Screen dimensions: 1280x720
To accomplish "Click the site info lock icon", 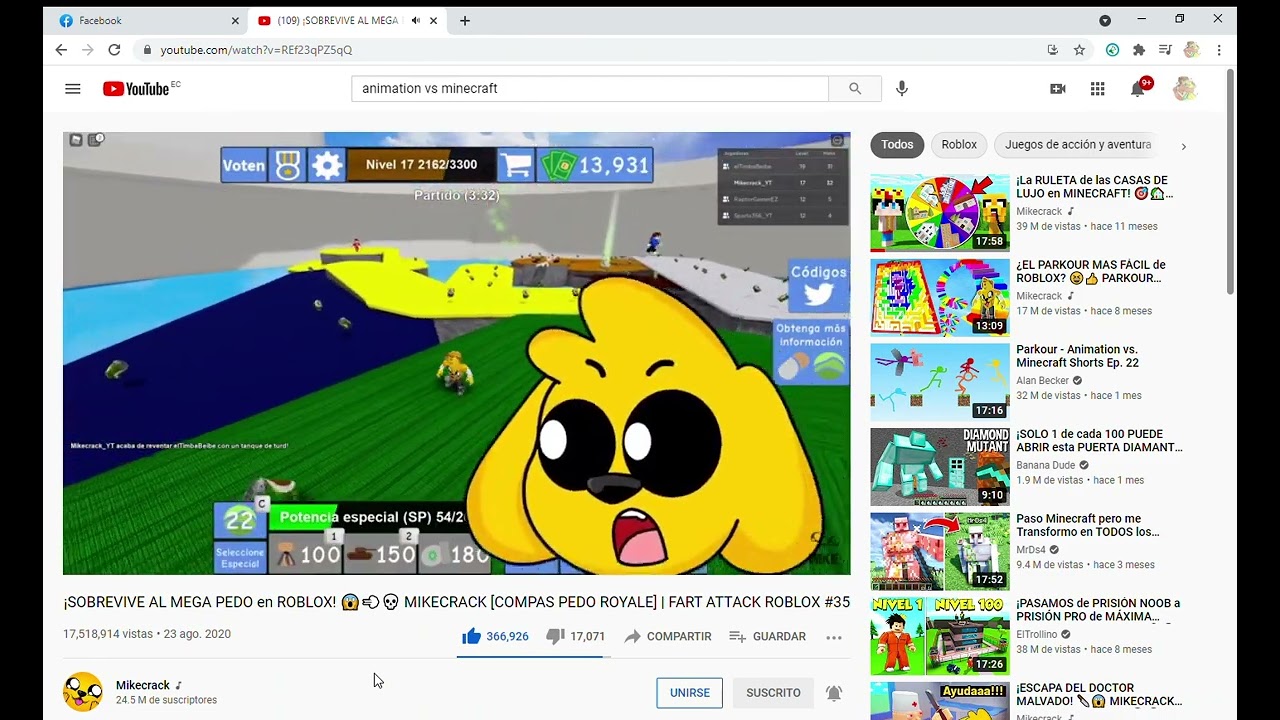I will pyautogui.click(x=147, y=49).
